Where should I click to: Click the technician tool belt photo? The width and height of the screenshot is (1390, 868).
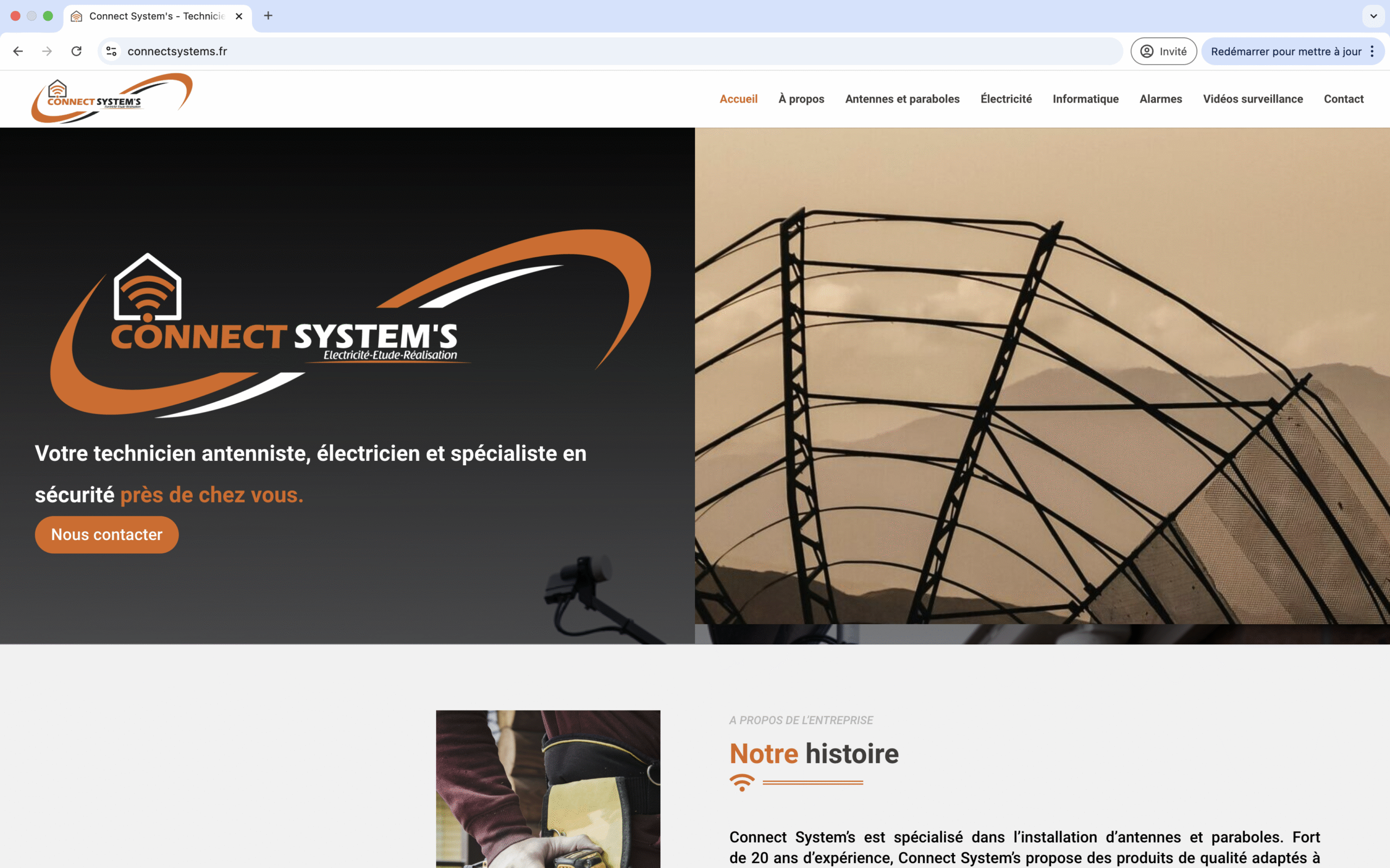[548, 789]
